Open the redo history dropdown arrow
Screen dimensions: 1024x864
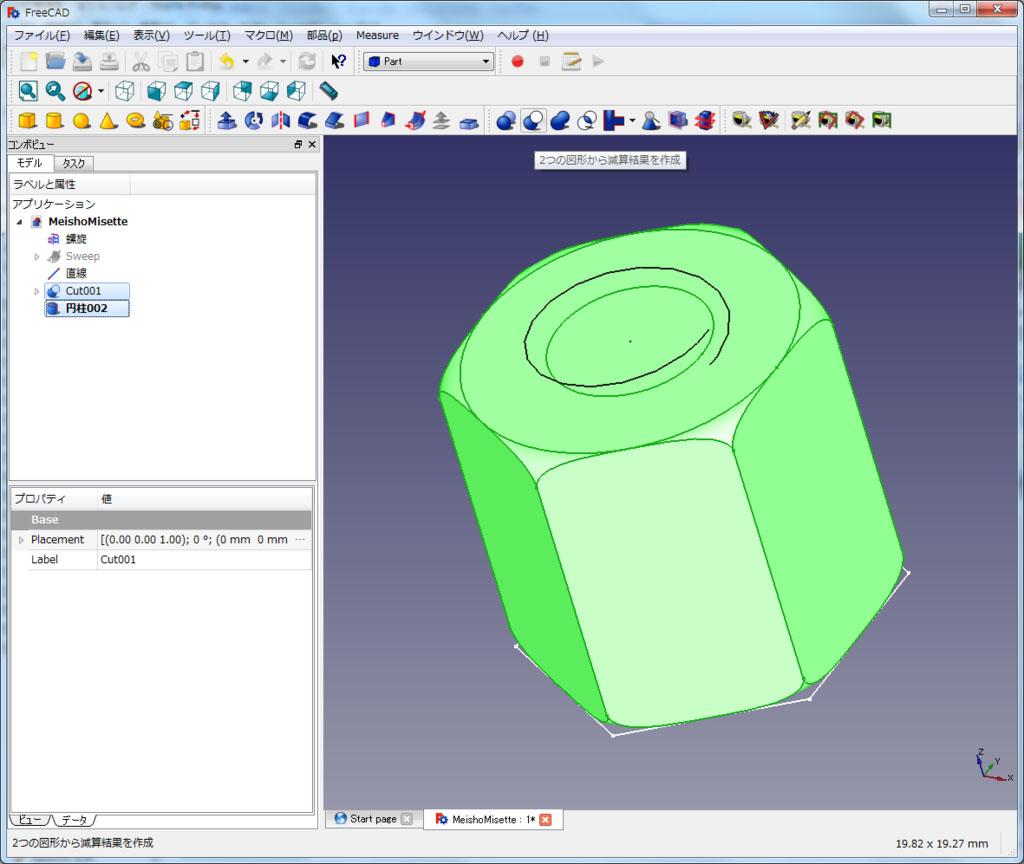coord(283,61)
